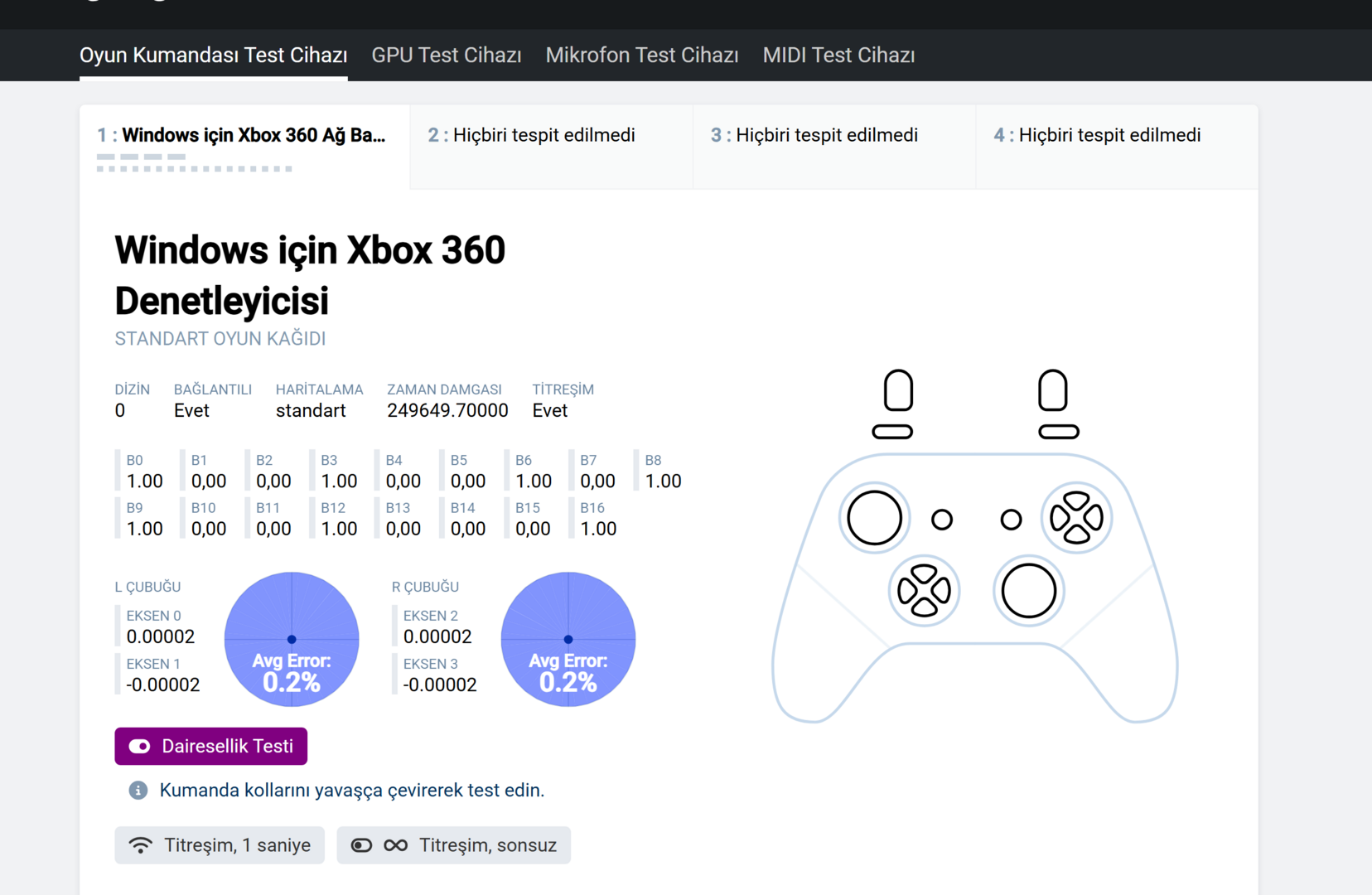
Task: Click the Back button circle on the controller diagram
Action: point(942,520)
